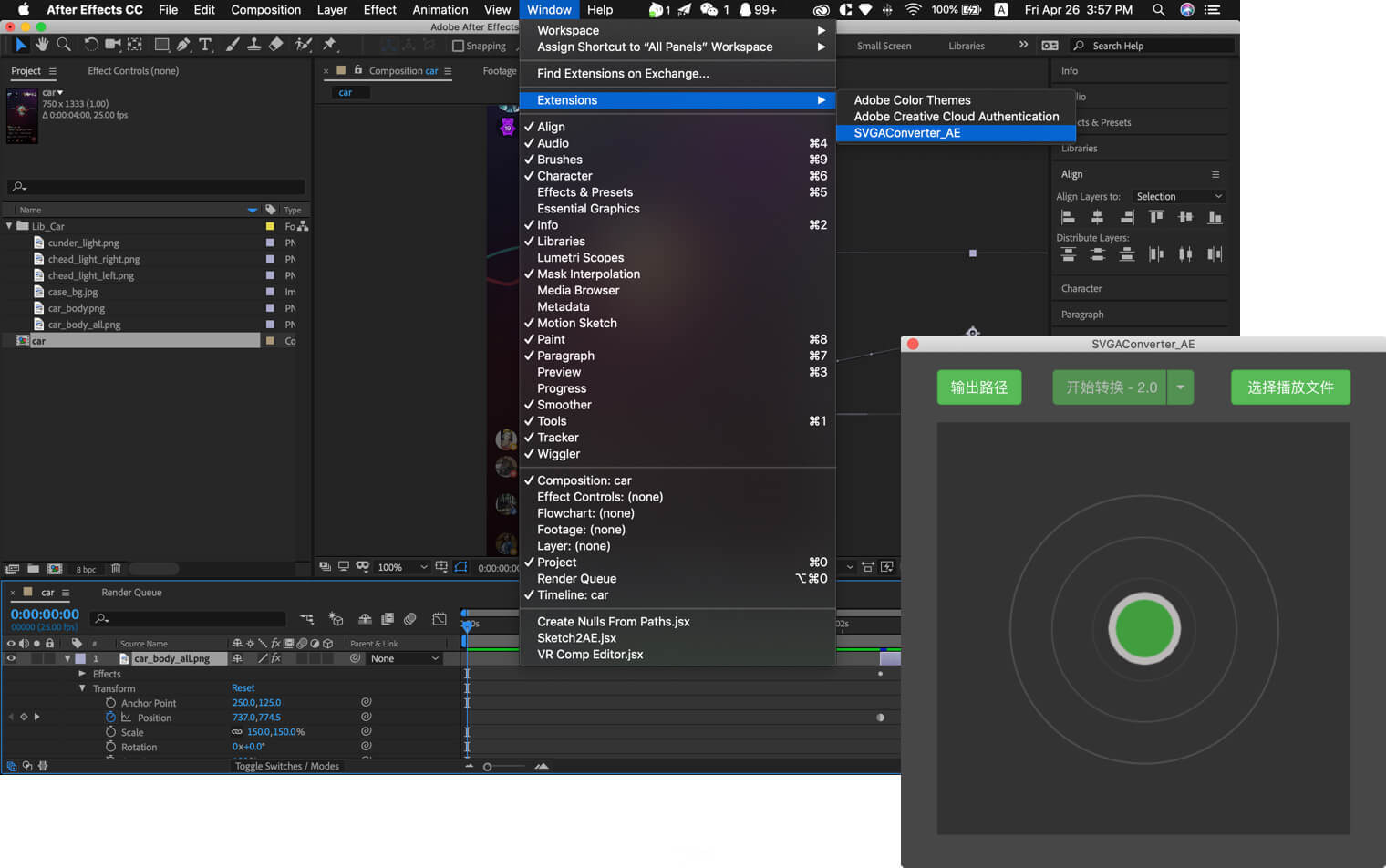This screenshot has width=1386, height=868.
Task: Click Find Extensions on Exchange
Action: (677, 74)
